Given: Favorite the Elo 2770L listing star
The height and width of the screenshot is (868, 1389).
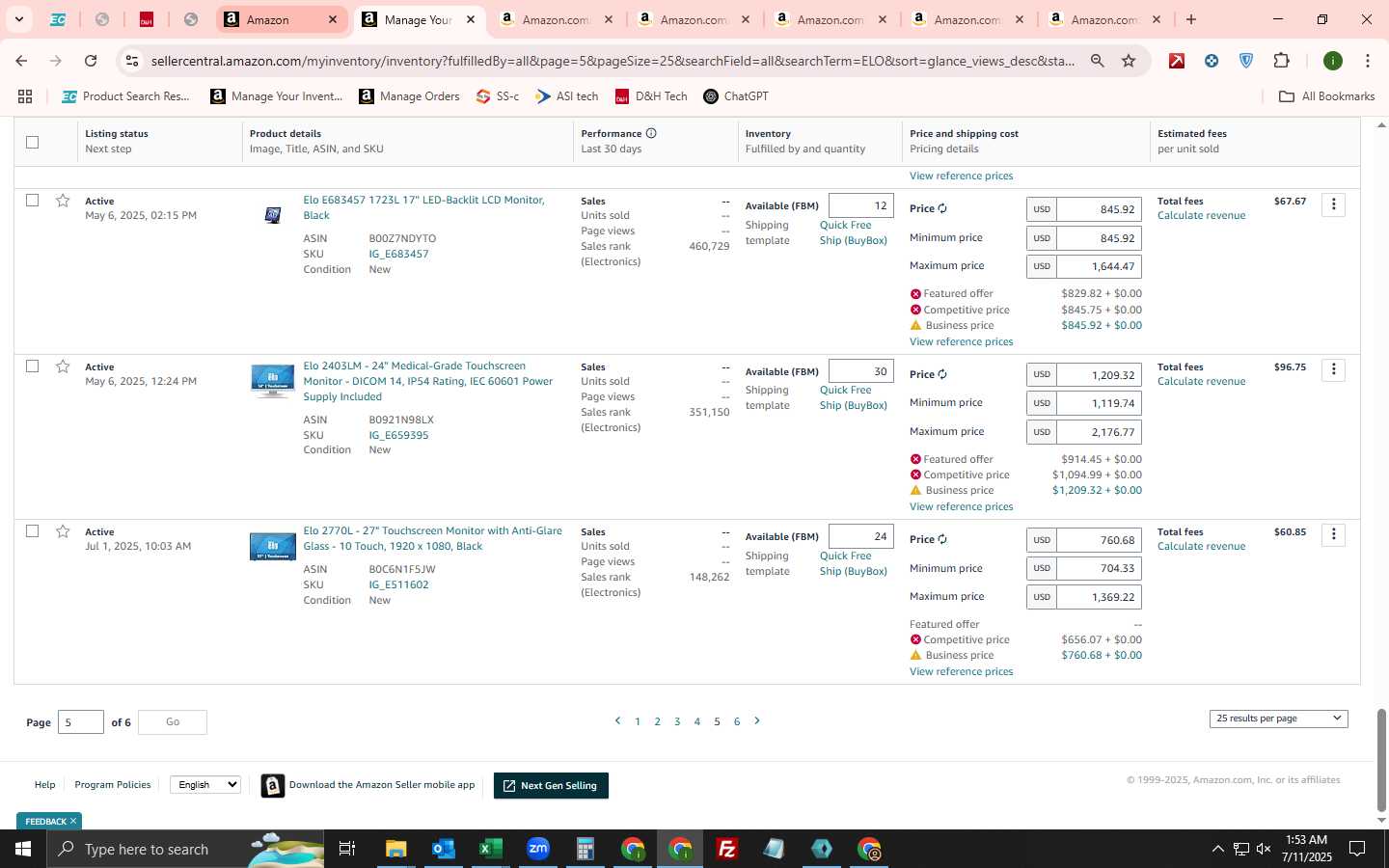Looking at the screenshot, I should point(63,531).
